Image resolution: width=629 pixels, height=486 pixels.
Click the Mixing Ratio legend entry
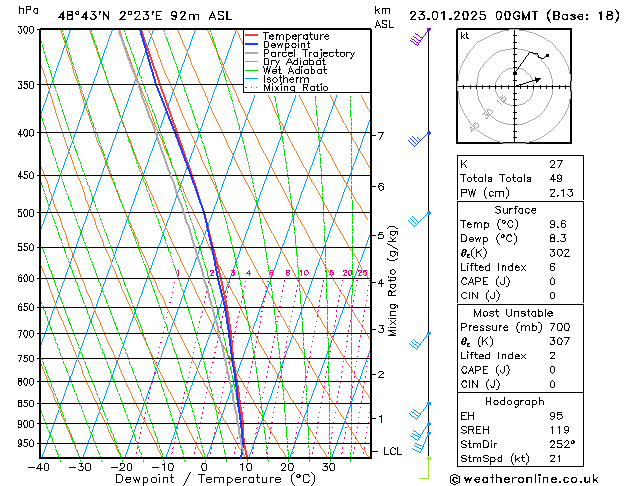tap(296, 88)
